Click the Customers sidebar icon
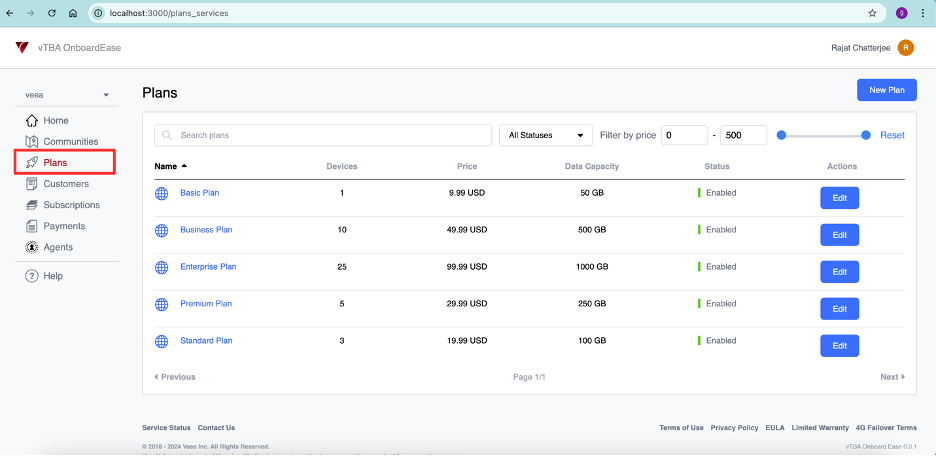The image size is (936, 456). coord(32,184)
